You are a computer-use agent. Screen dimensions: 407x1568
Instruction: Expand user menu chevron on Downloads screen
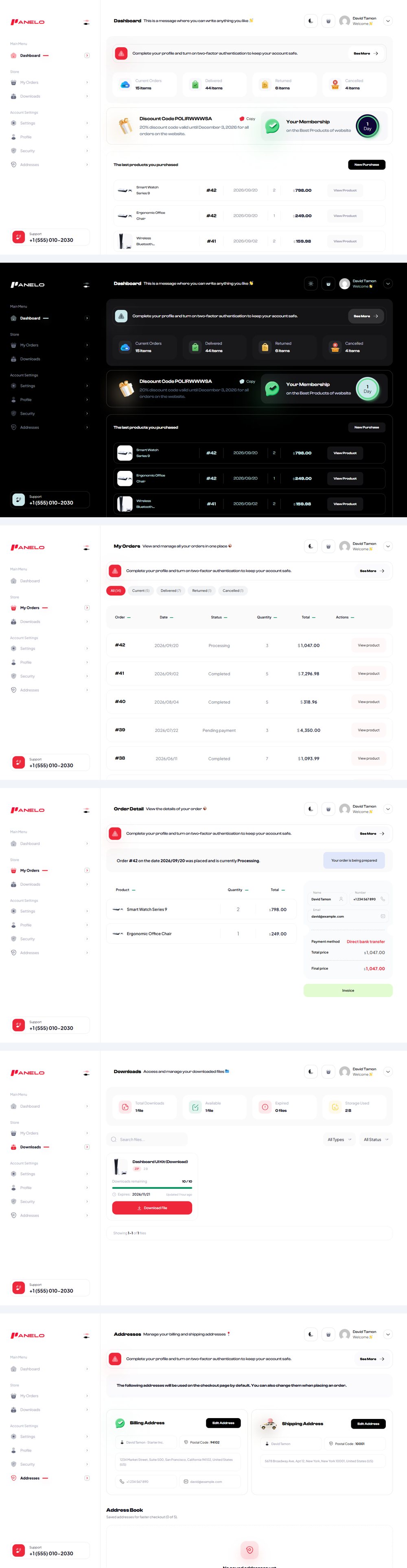[388, 1071]
